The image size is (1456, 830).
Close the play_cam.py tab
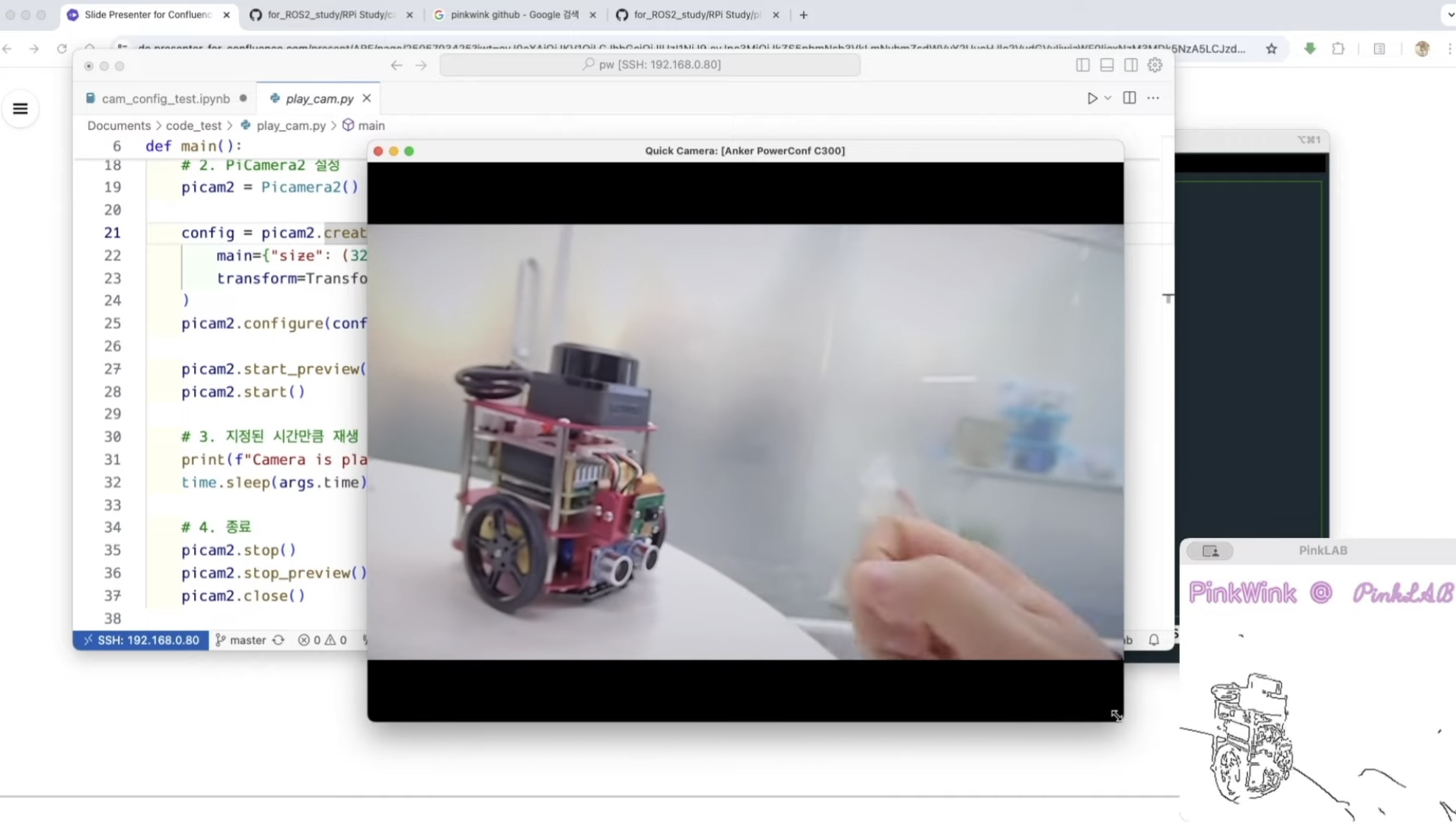coord(367,98)
